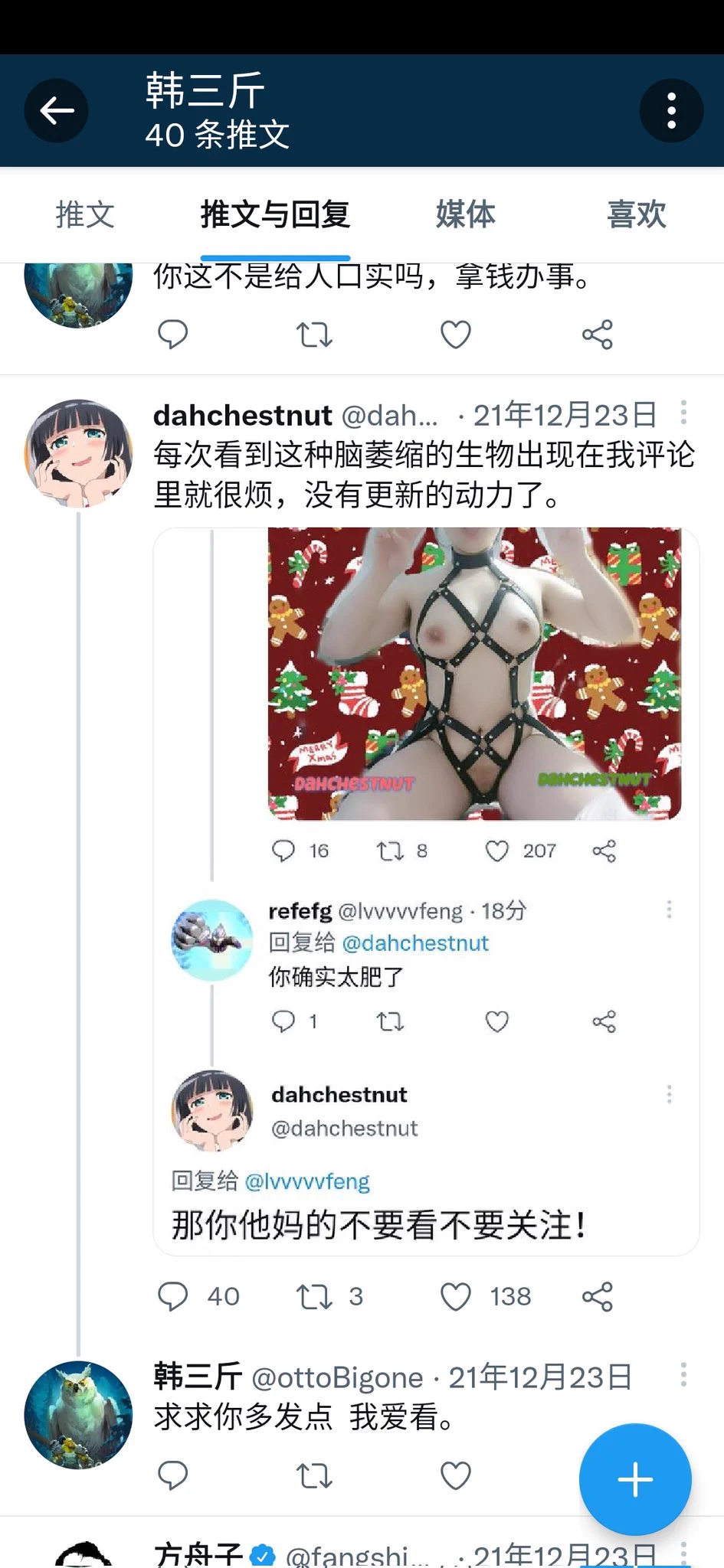
Task: Share the dahchestnut tweet with 138 likes
Action: [x=598, y=1297]
